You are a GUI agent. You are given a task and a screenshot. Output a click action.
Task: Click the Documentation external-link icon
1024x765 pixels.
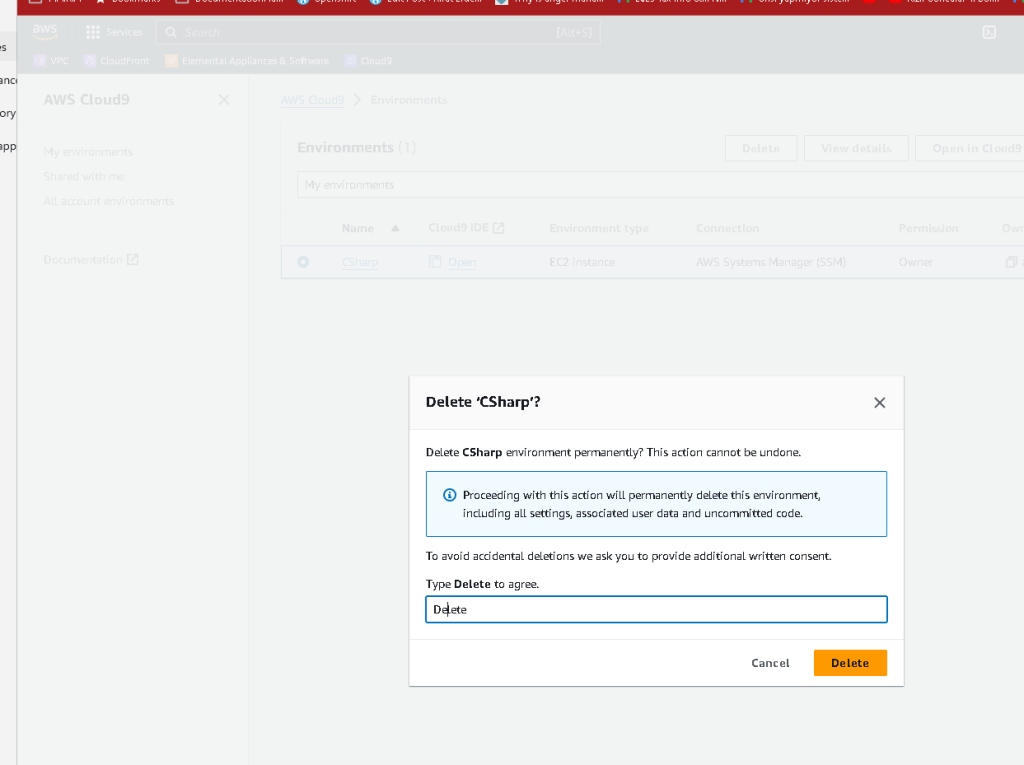133,259
